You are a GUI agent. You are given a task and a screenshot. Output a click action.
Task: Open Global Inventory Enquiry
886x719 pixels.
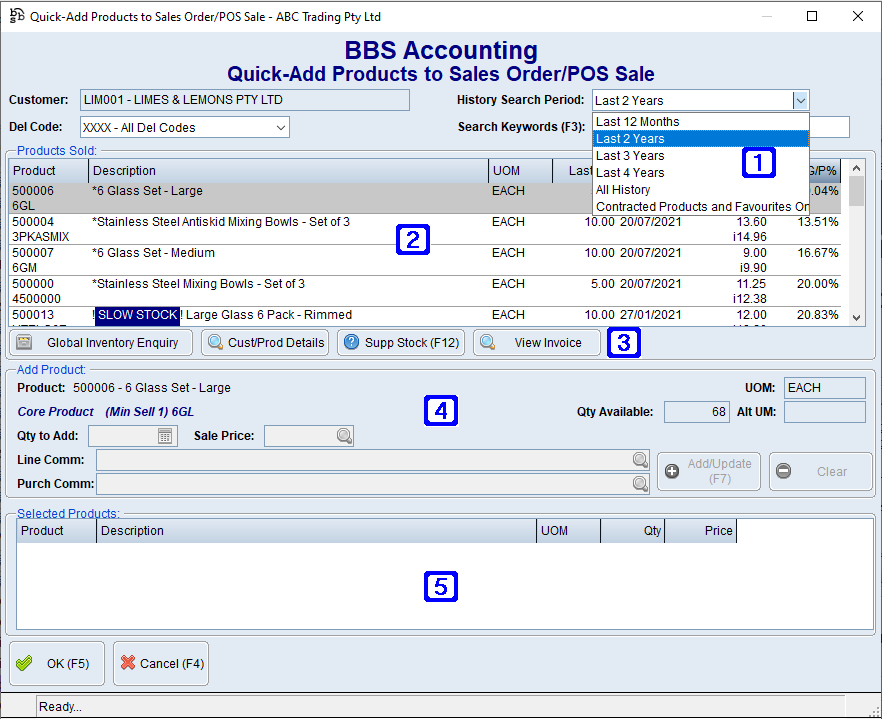(x=100, y=342)
